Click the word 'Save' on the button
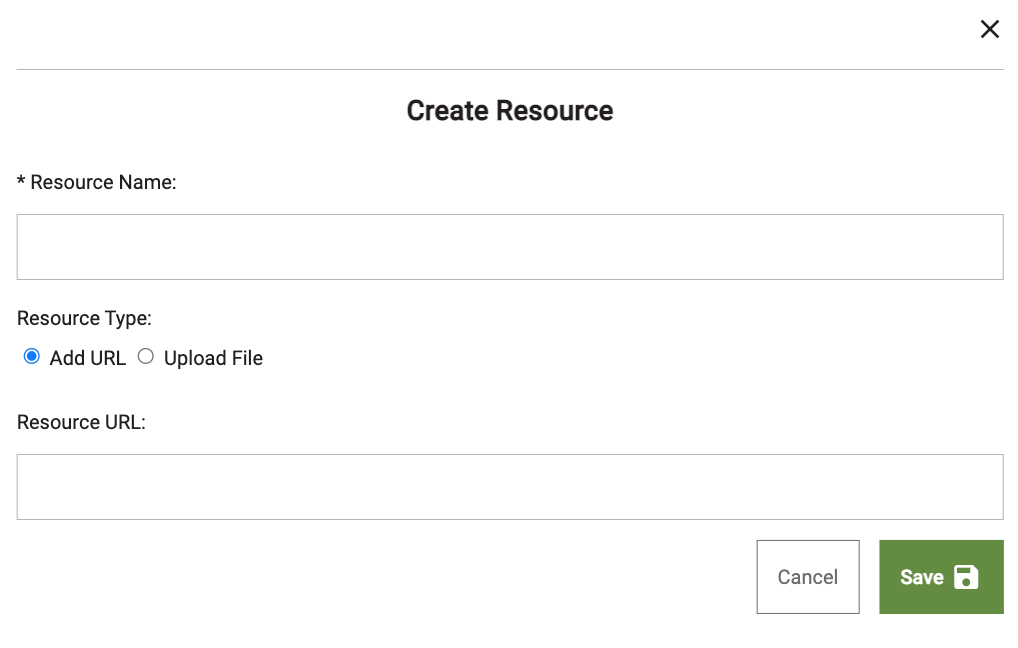 pos(921,577)
